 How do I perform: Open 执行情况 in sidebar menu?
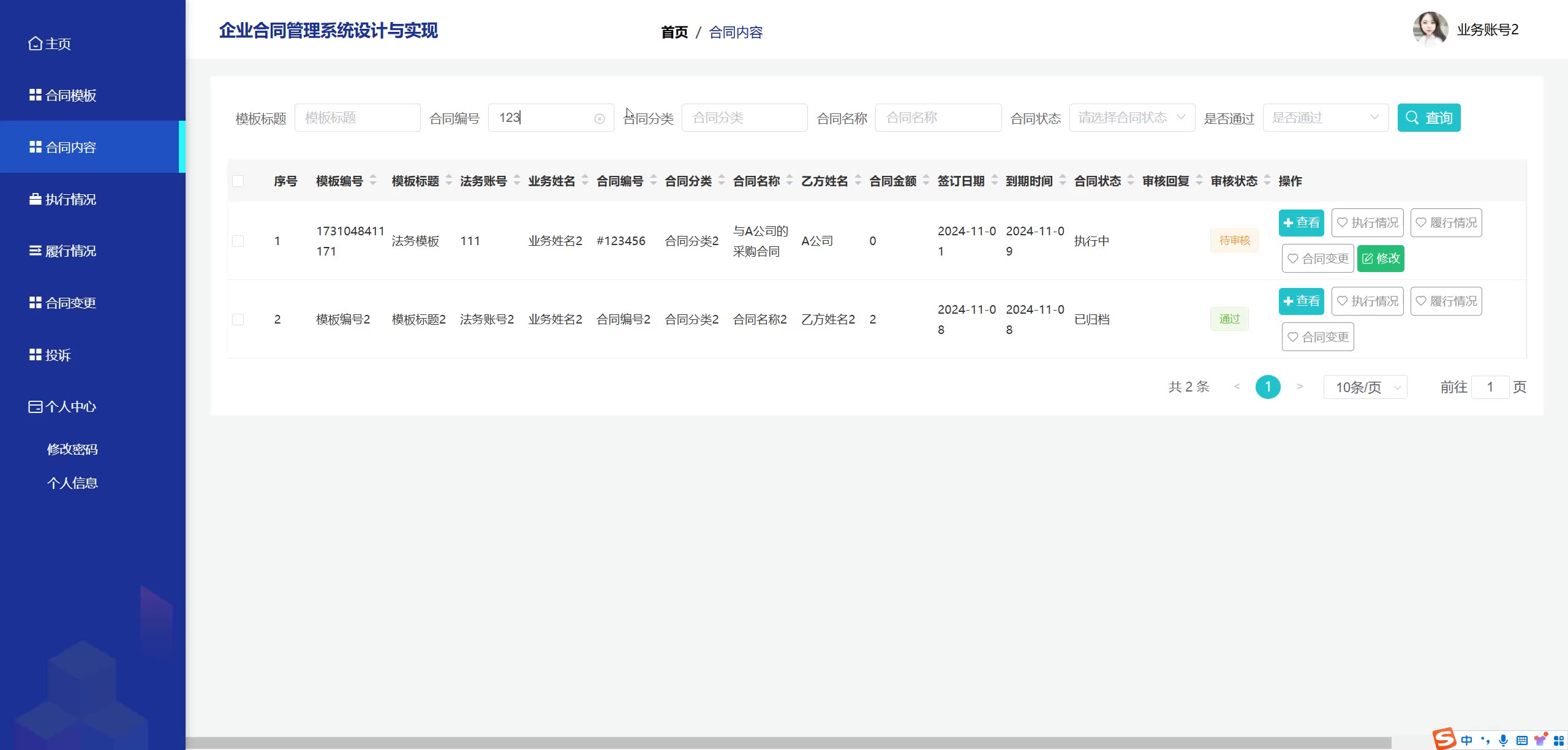pyautogui.click(x=70, y=200)
